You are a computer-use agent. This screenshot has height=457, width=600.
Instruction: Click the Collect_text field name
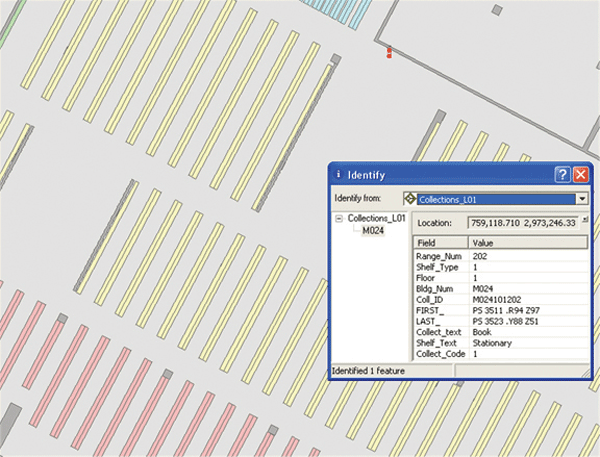click(x=439, y=332)
